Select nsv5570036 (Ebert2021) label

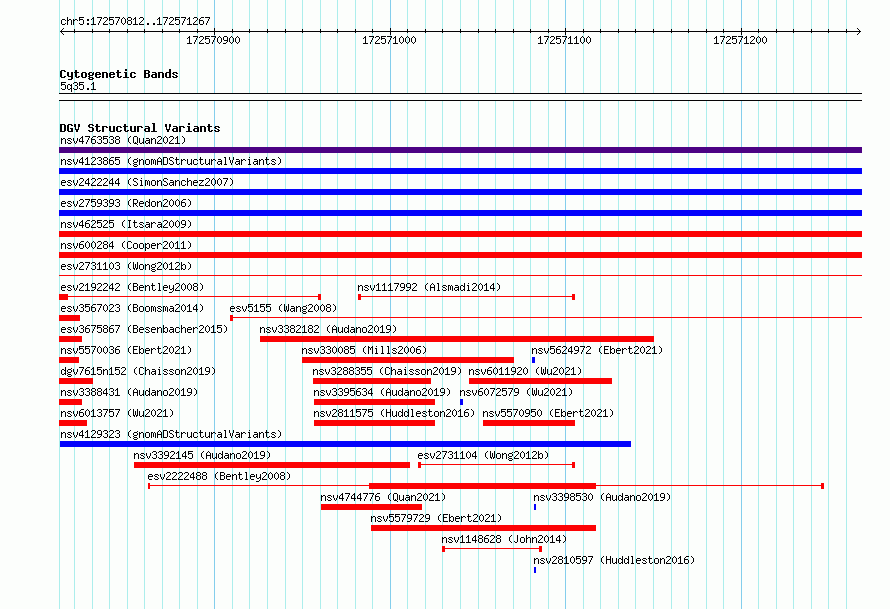(x=126, y=350)
